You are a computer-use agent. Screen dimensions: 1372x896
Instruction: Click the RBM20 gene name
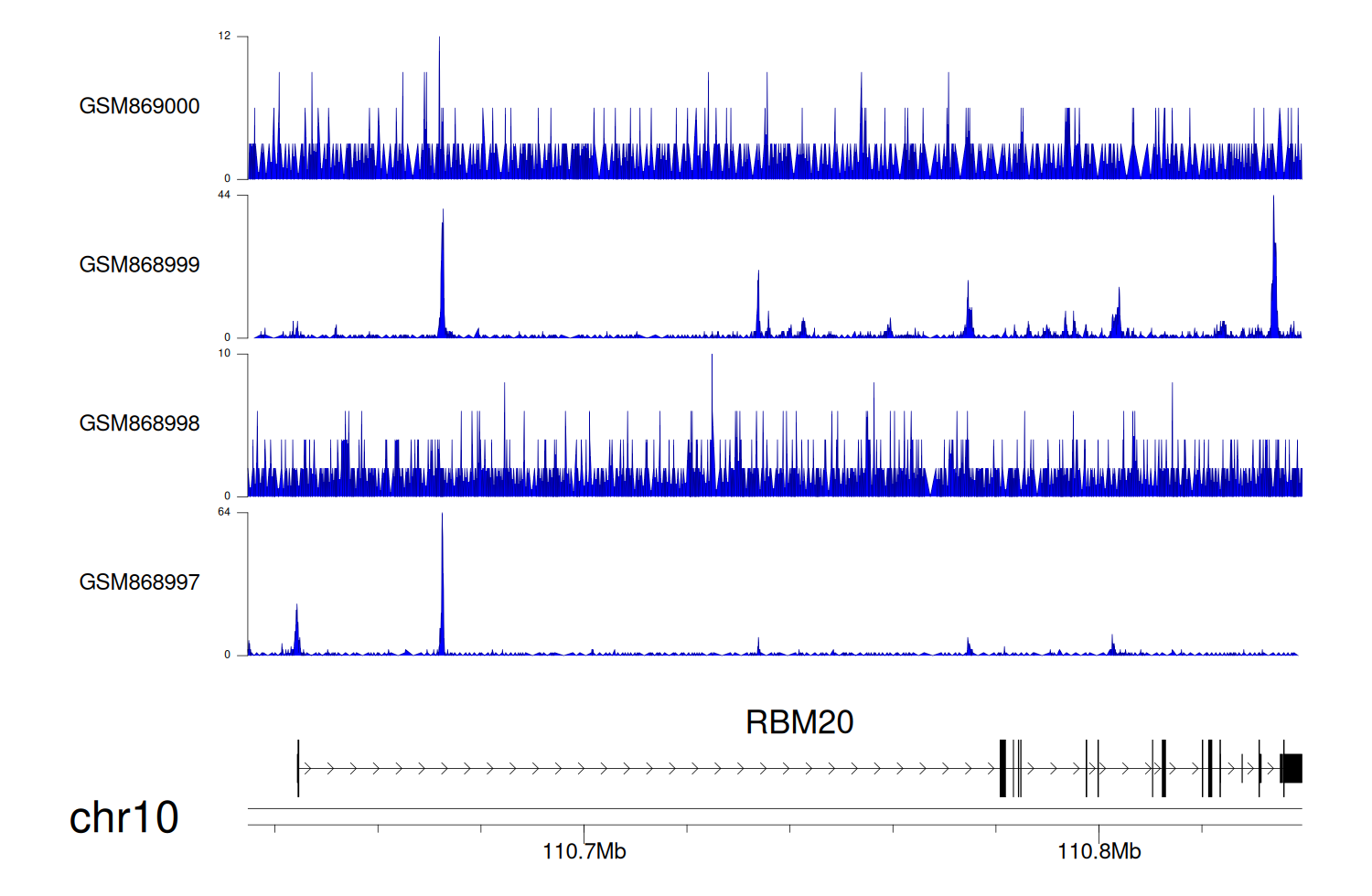(x=799, y=722)
